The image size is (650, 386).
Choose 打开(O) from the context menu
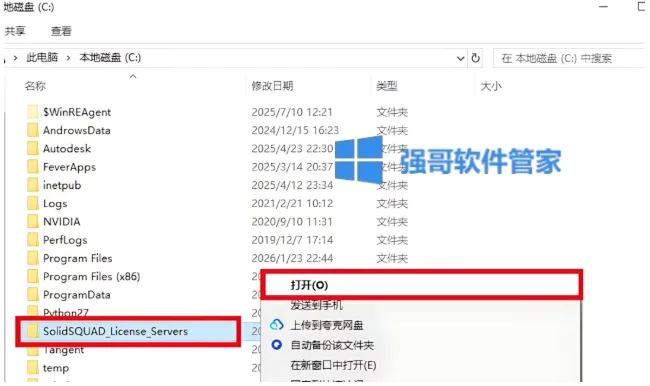point(421,285)
